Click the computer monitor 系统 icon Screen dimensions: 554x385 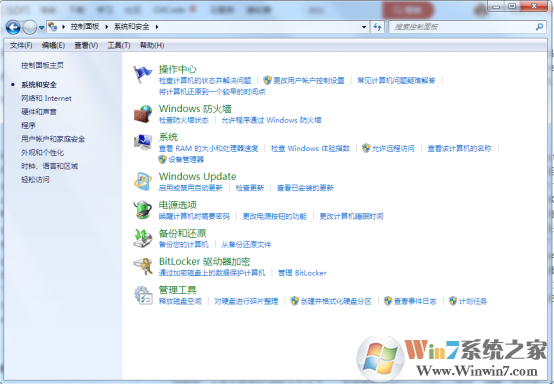coord(143,142)
